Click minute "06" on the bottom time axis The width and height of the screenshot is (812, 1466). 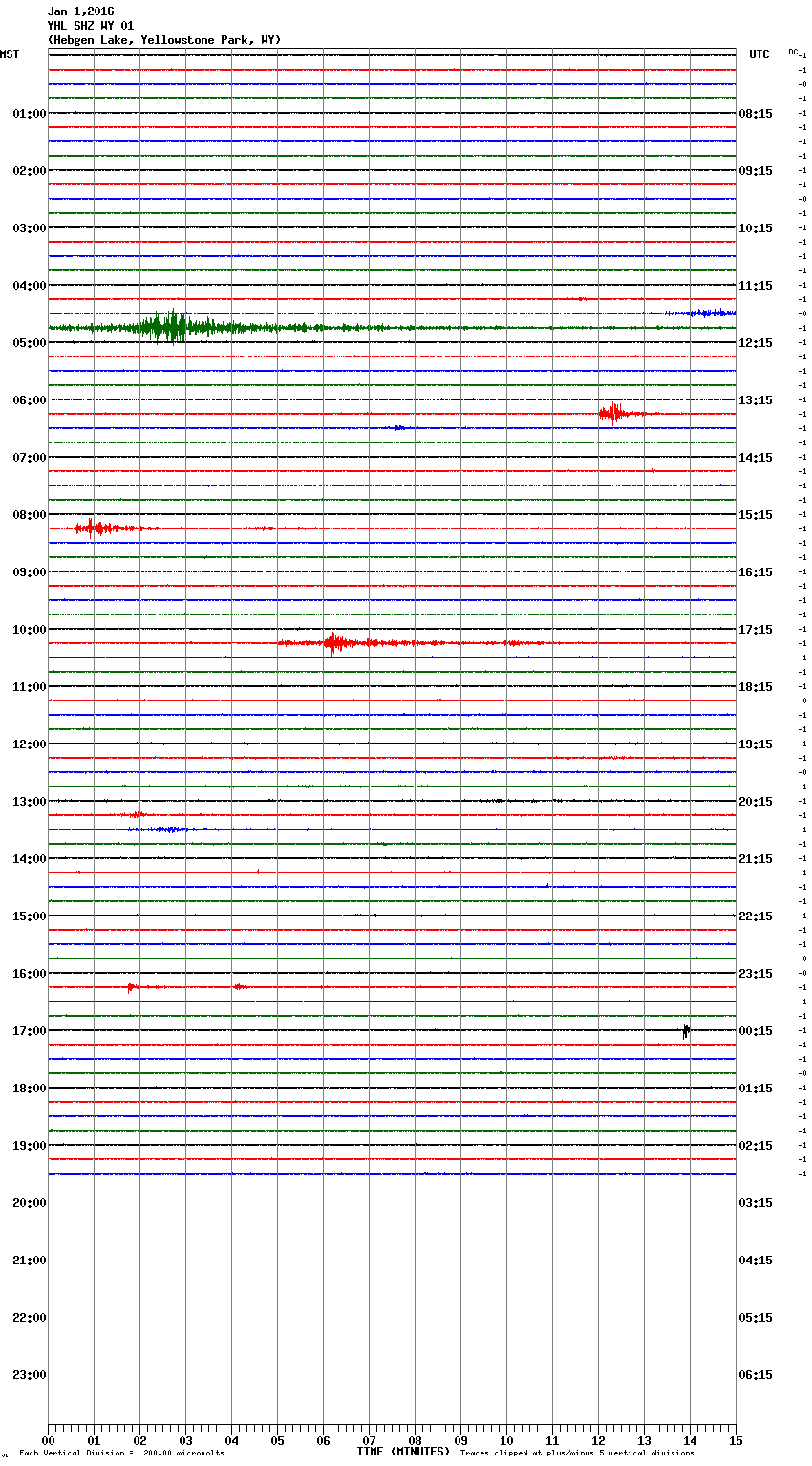point(323,1440)
